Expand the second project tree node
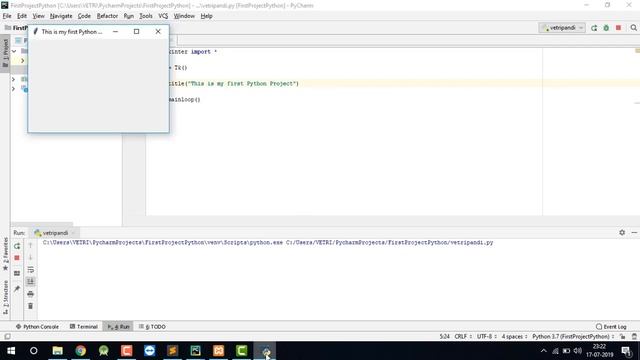640x360 pixels. click(22, 60)
